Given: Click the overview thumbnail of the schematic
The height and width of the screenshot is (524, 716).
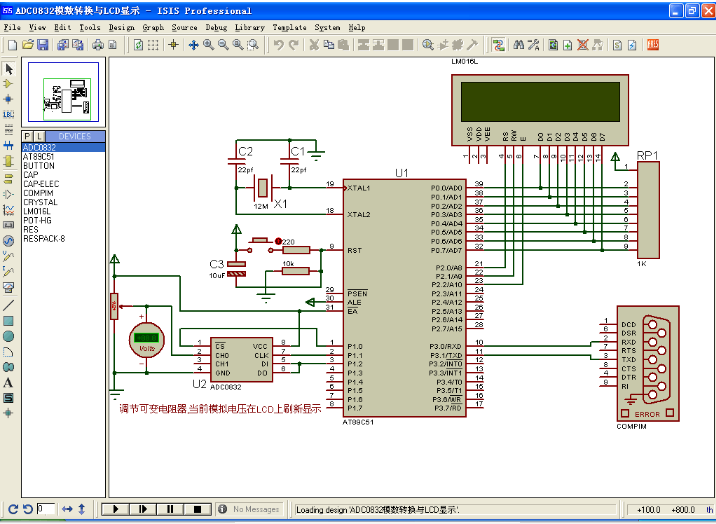Looking at the screenshot, I should pos(63,92).
